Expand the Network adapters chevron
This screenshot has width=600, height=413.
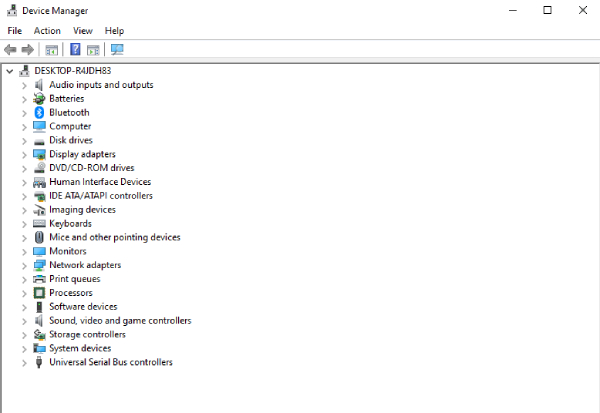coord(24,266)
